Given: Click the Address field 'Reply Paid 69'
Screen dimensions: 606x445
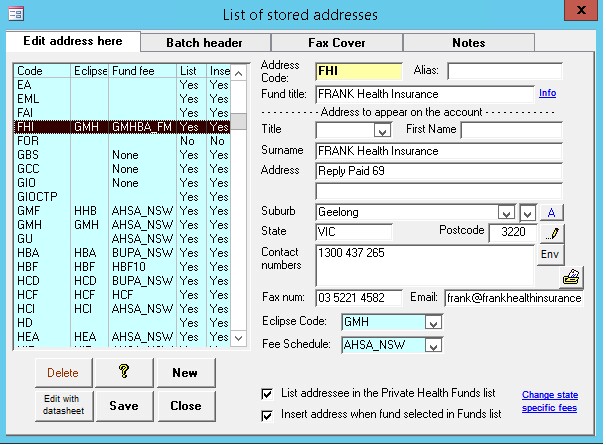Looking at the screenshot, I should click(439, 171).
